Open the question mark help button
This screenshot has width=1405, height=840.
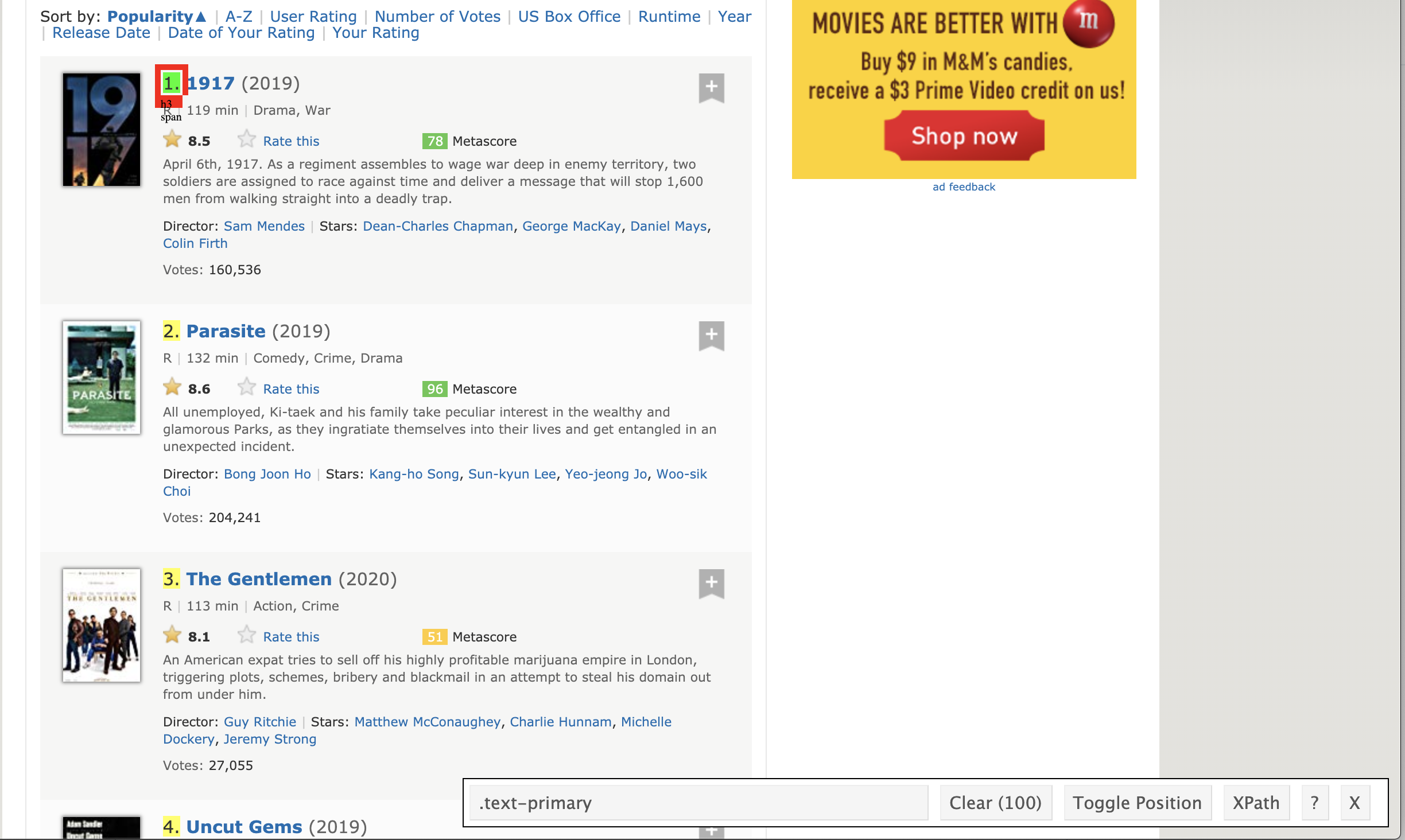click(1314, 803)
